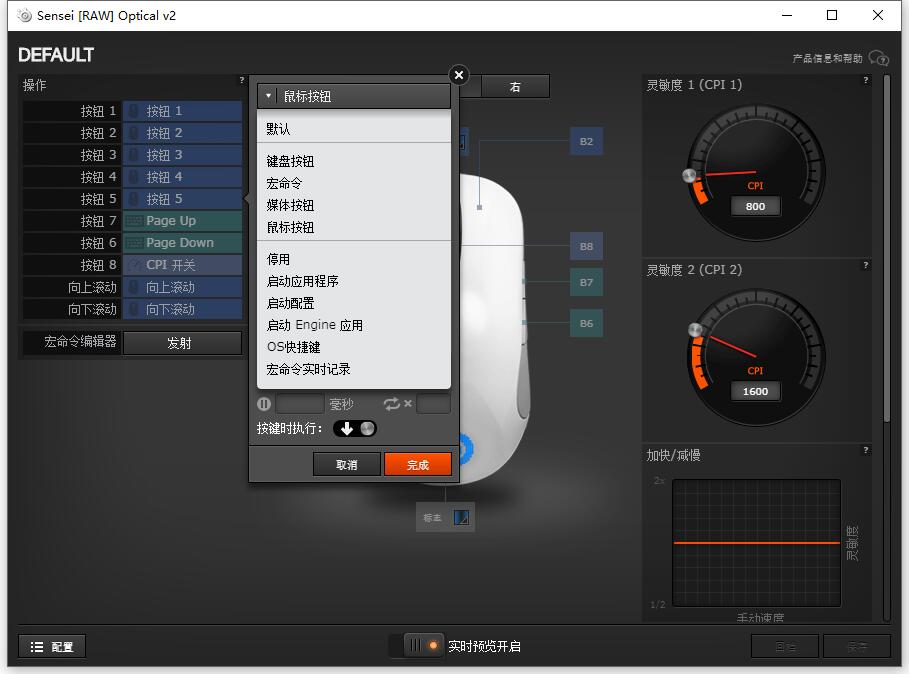Toggle the 按键时执行 switch
This screenshot has height=674, width=909.
click(x=353, y=427)
